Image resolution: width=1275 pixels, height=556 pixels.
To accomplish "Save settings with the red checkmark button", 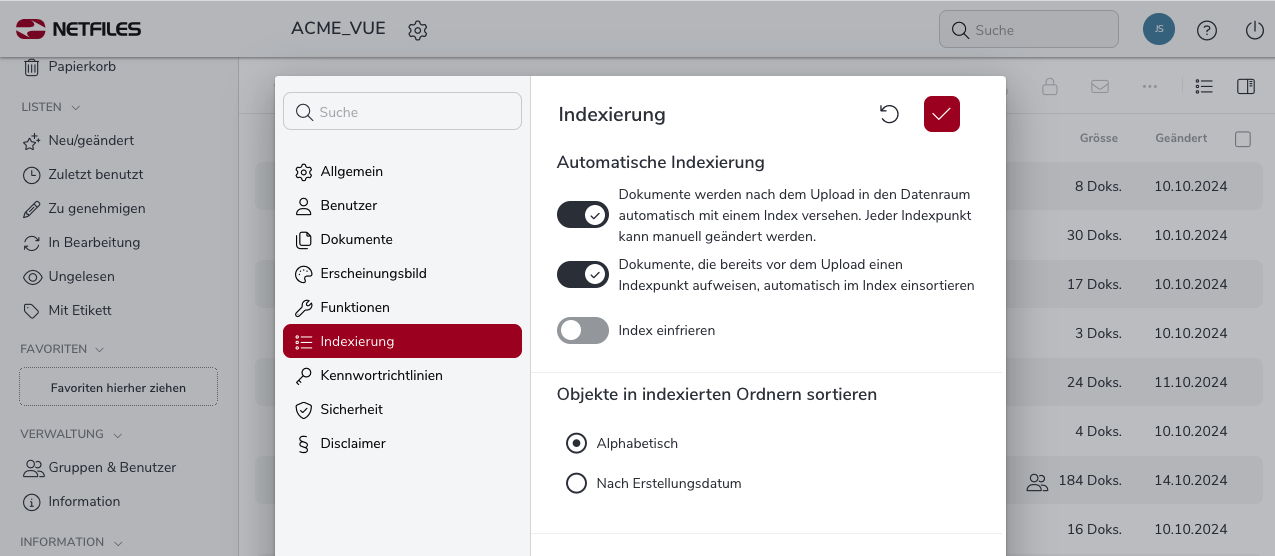I will (942, 114).
